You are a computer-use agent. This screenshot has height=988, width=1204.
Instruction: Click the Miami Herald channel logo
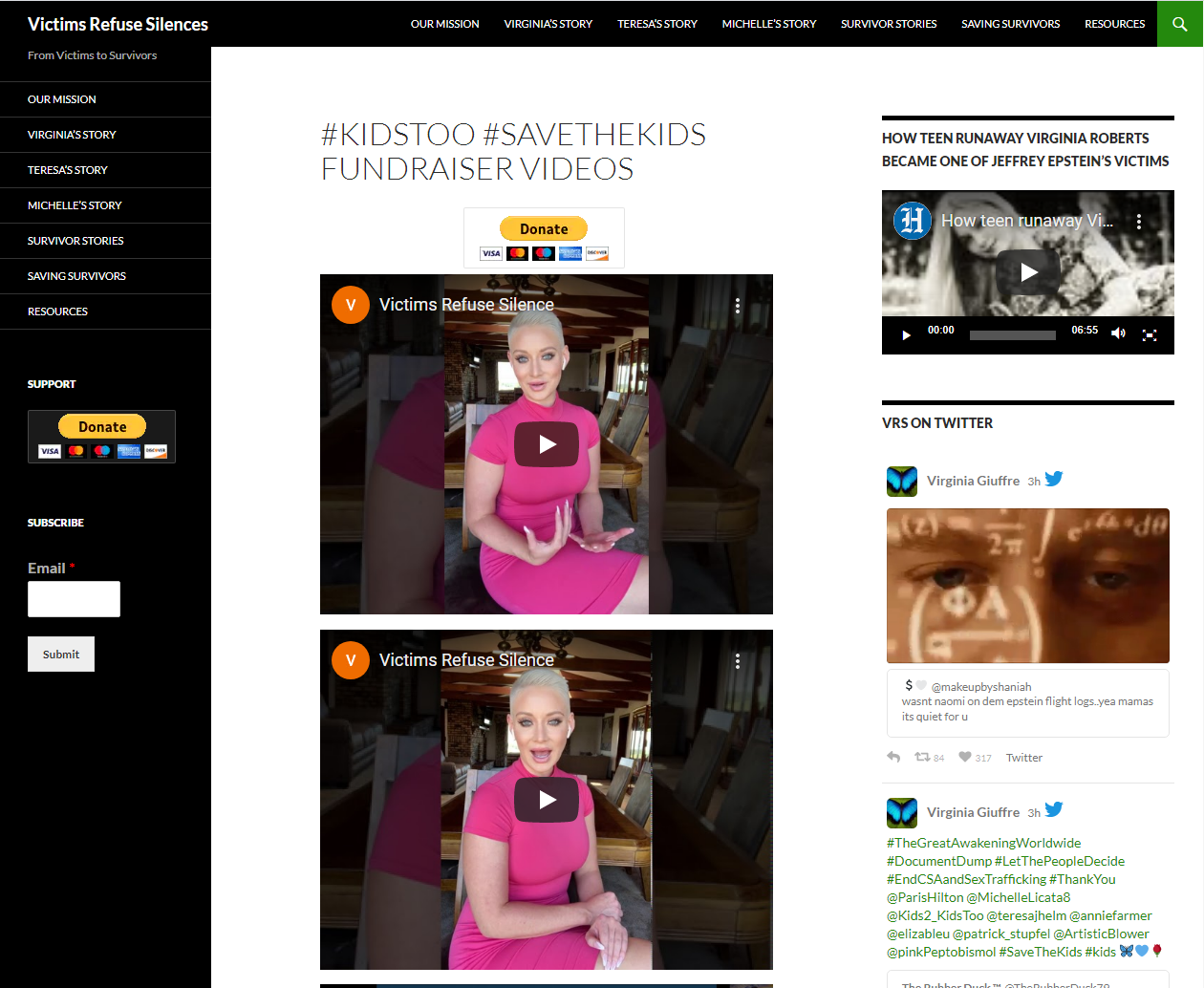(x=913, y=221)
